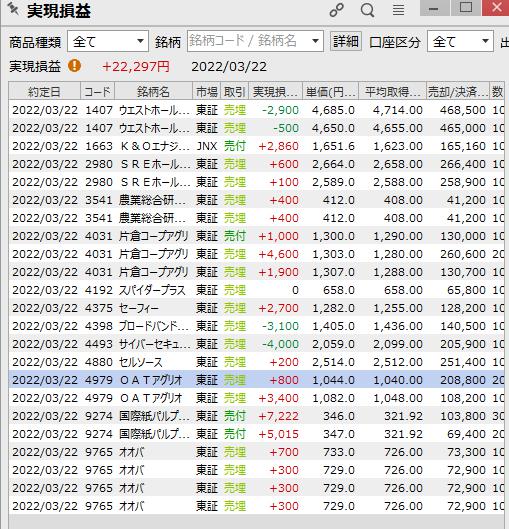Image resolution: width=509 pixels, height=529 pixels.
Task: Sort by the 平均取得 column header
Action: (x=392, y=92)
